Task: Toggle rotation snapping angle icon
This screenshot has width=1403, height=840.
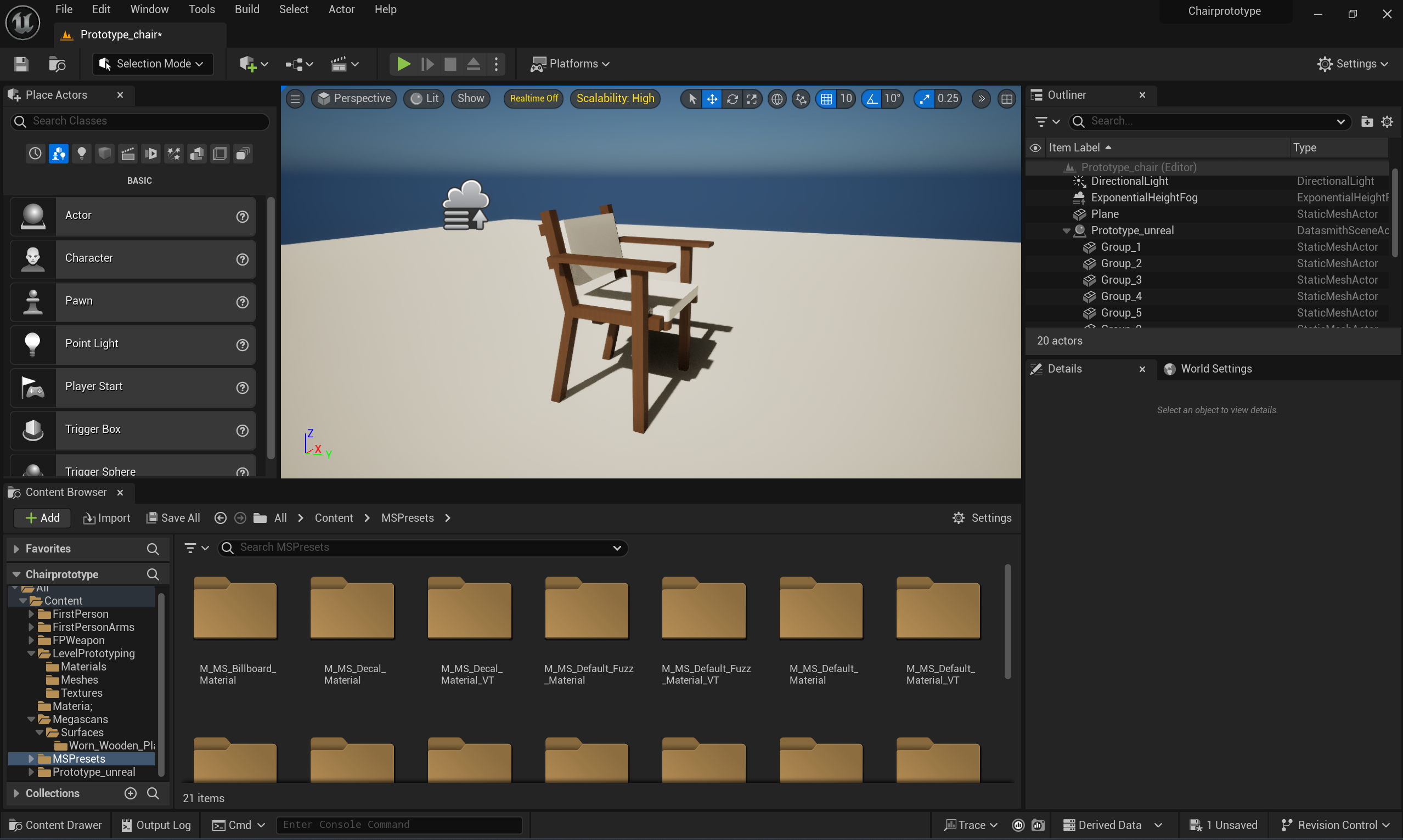Action: [x=871, y=99]
